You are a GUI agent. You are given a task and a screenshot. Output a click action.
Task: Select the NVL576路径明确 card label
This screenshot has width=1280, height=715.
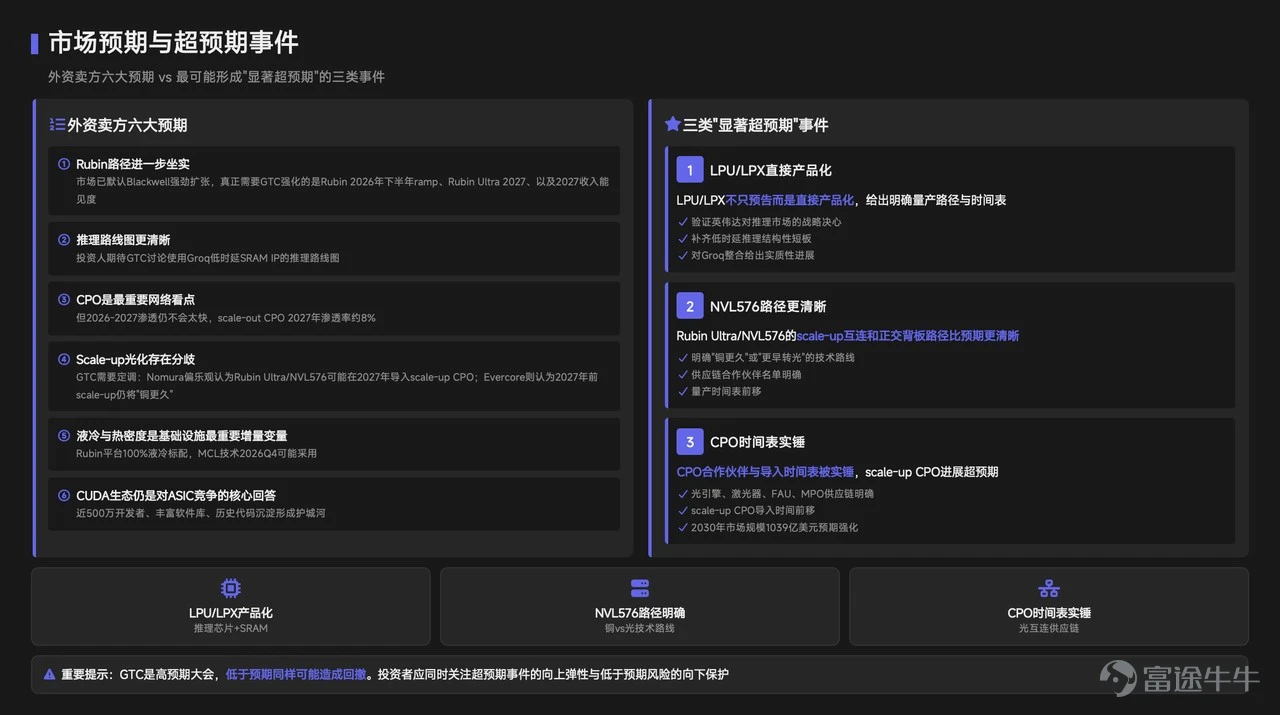640,613
